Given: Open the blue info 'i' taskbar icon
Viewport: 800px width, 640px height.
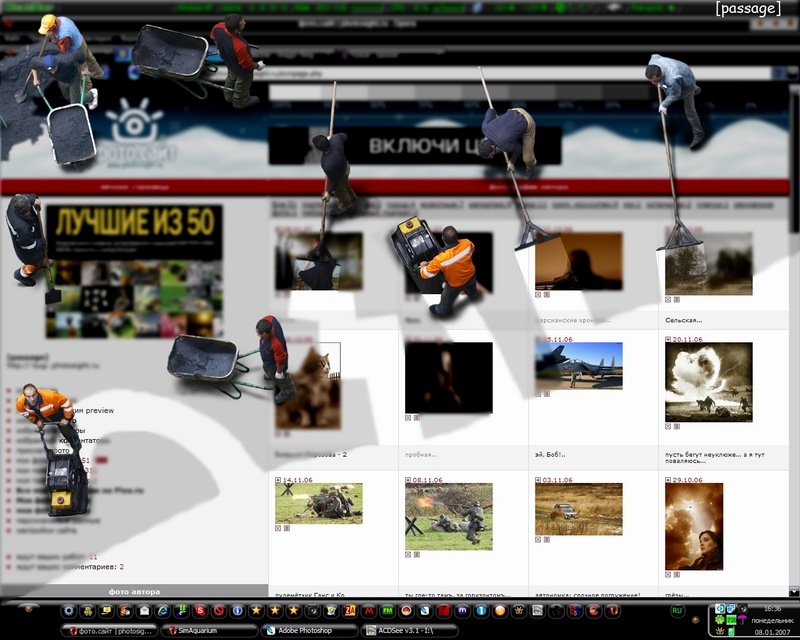Looking at the screenshot, I should 237,610.
